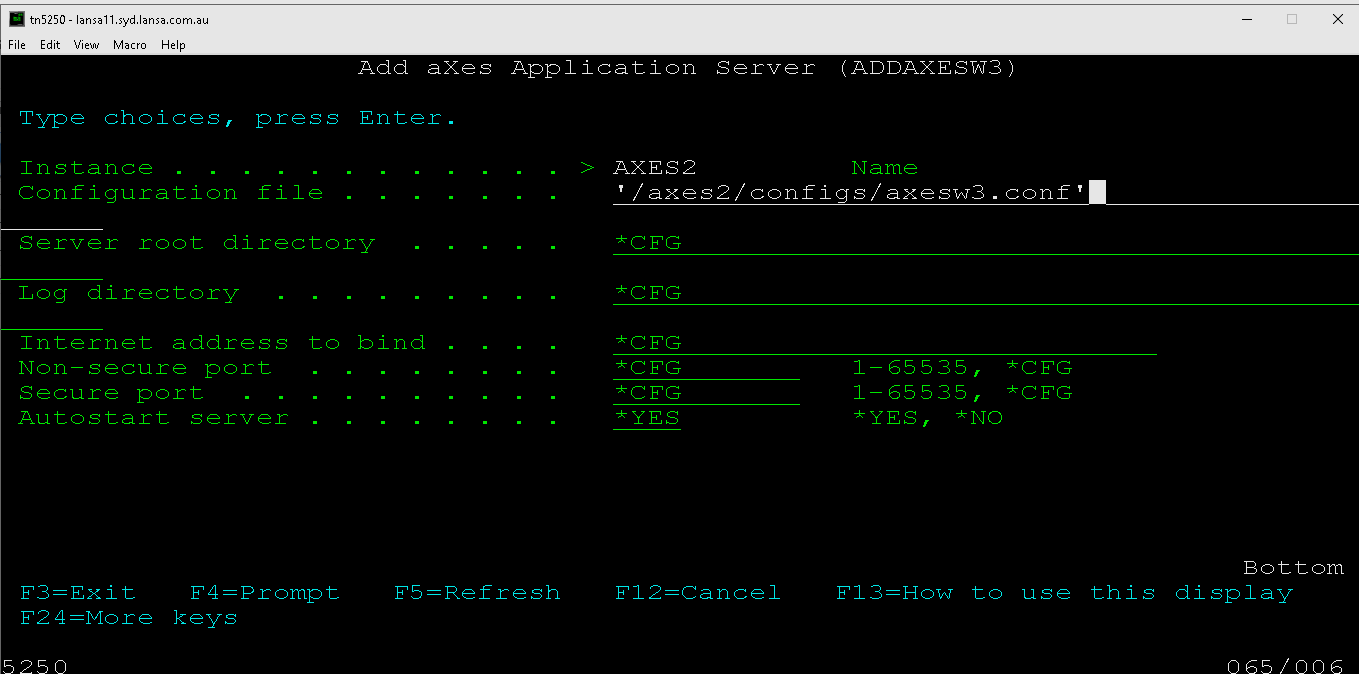
Task: Click the Log directory input field
Action: (x=900, y=293)
